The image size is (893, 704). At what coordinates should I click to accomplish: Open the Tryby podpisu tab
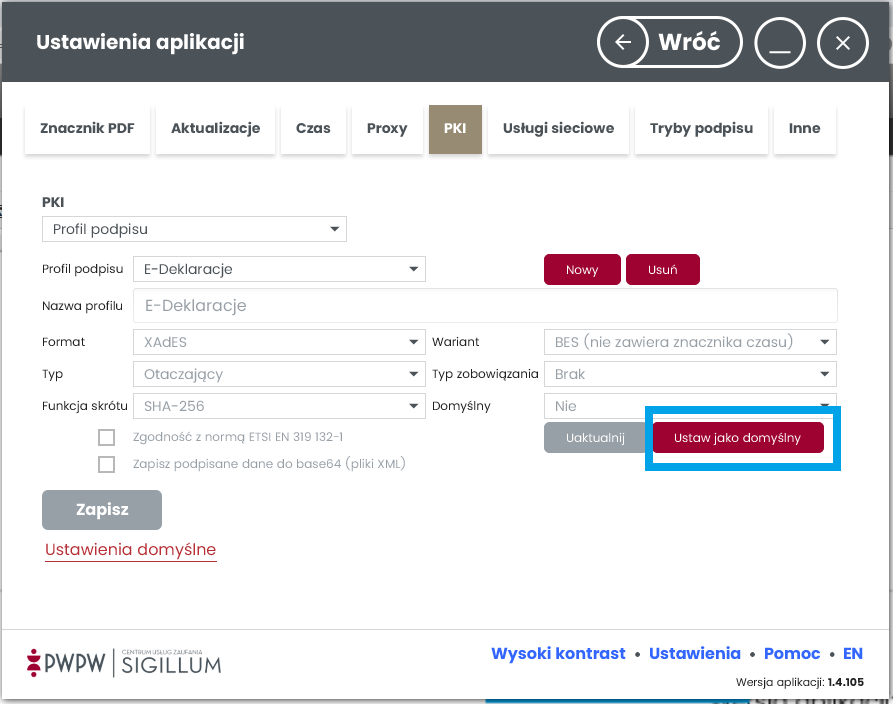[x=701, y=128]
